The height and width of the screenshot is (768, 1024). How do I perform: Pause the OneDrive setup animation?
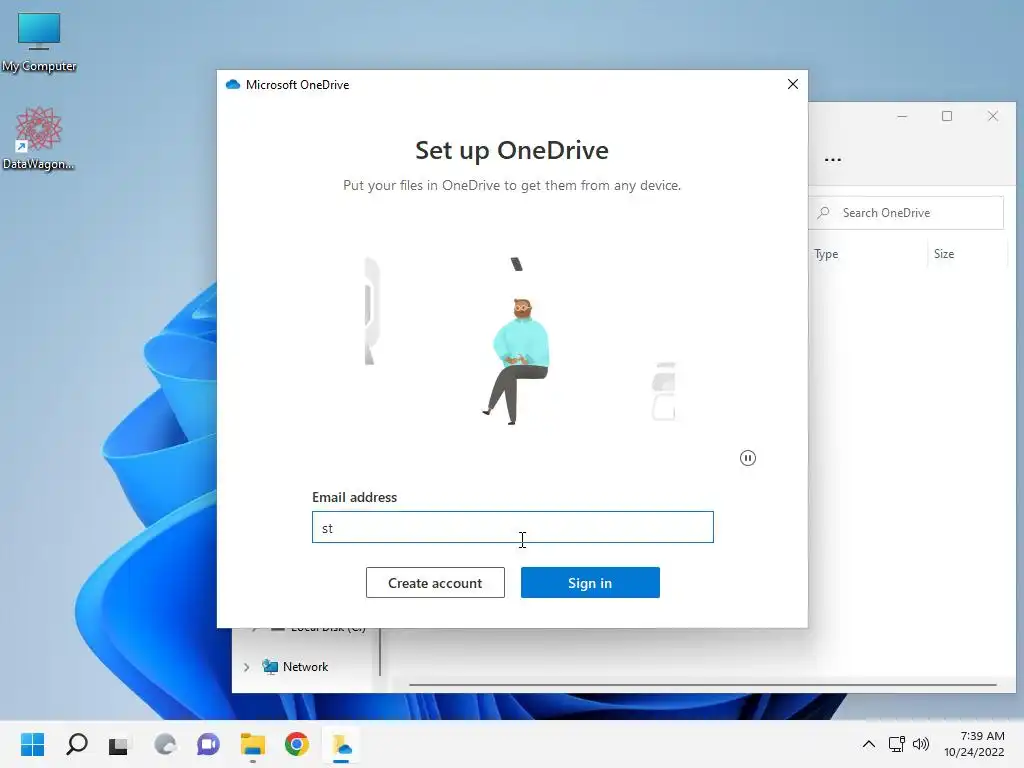(x=748, y=458)
